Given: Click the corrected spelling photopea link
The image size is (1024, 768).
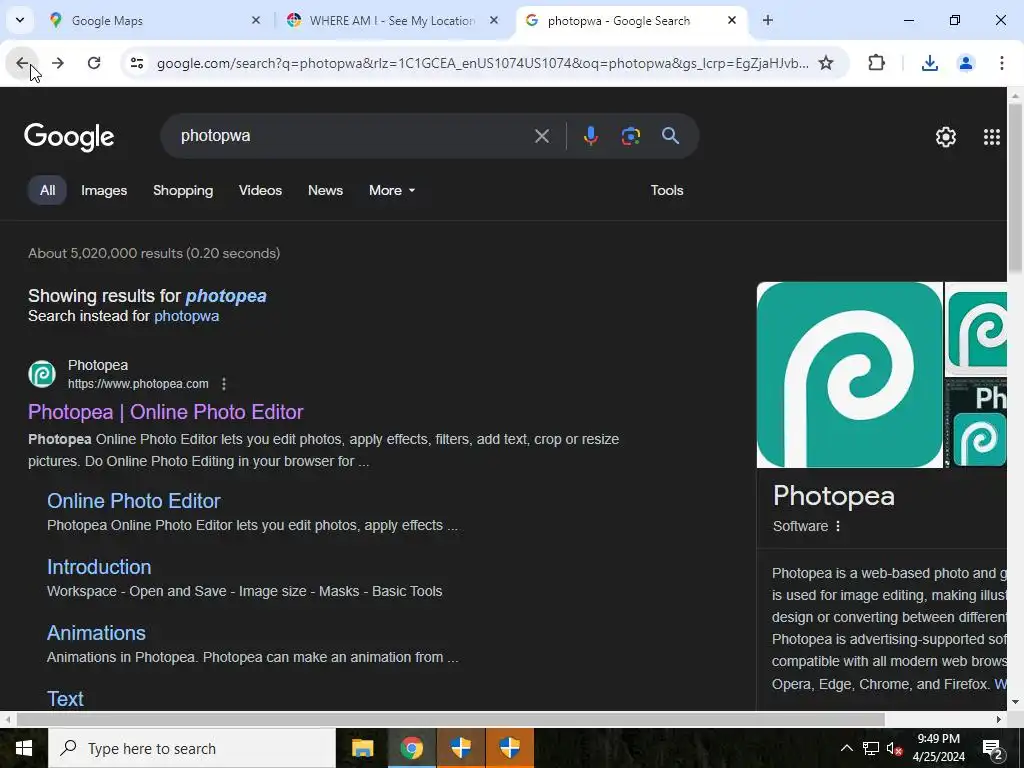Looking at the screenshot, I should 226,296.
